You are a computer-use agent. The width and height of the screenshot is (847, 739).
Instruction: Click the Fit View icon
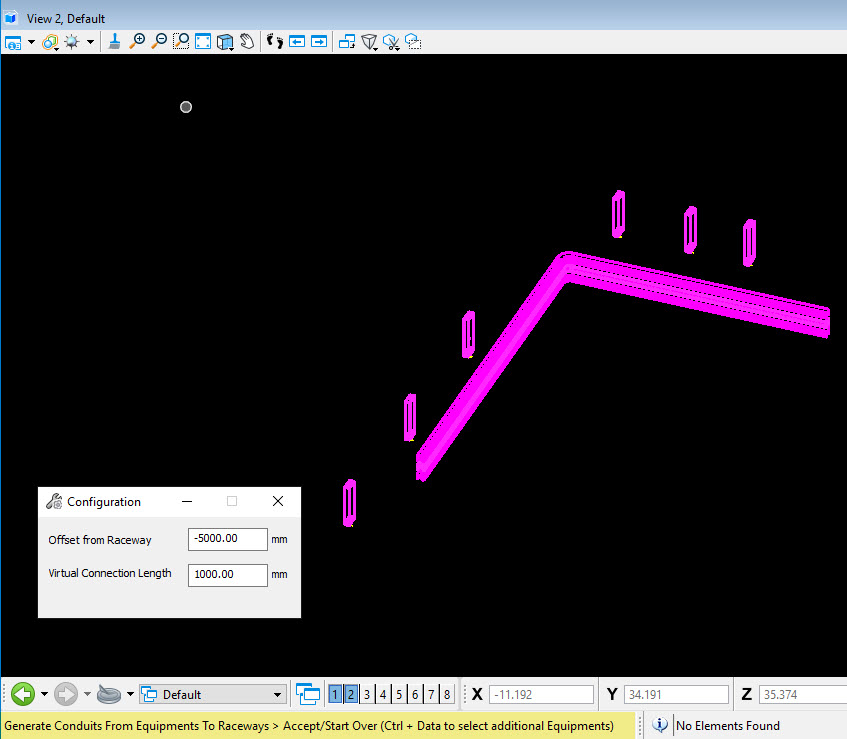(x=202, y=41)
